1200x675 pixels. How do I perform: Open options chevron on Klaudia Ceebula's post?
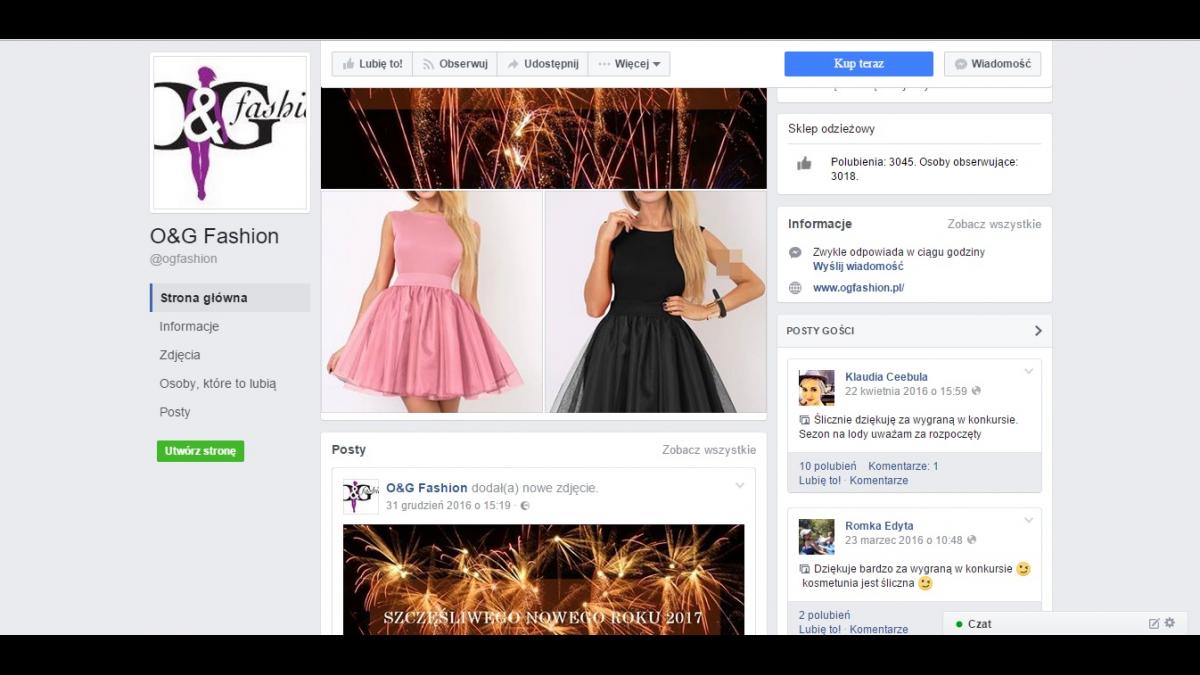pyautogui.click(x=1028, y=372)
